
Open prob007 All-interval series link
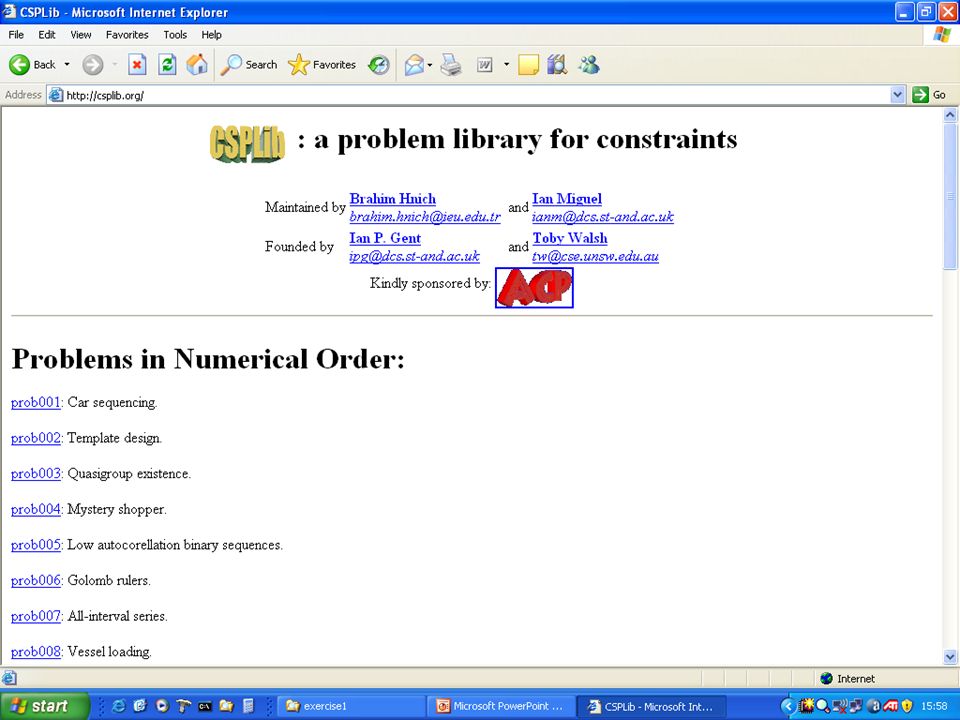point(36,616)
